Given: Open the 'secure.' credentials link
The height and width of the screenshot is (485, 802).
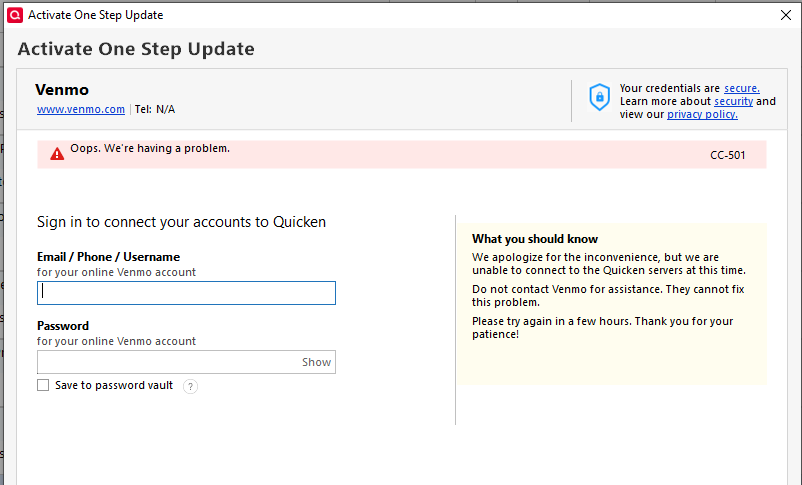Looking at the screenshot, I should (x=742, y=89).
